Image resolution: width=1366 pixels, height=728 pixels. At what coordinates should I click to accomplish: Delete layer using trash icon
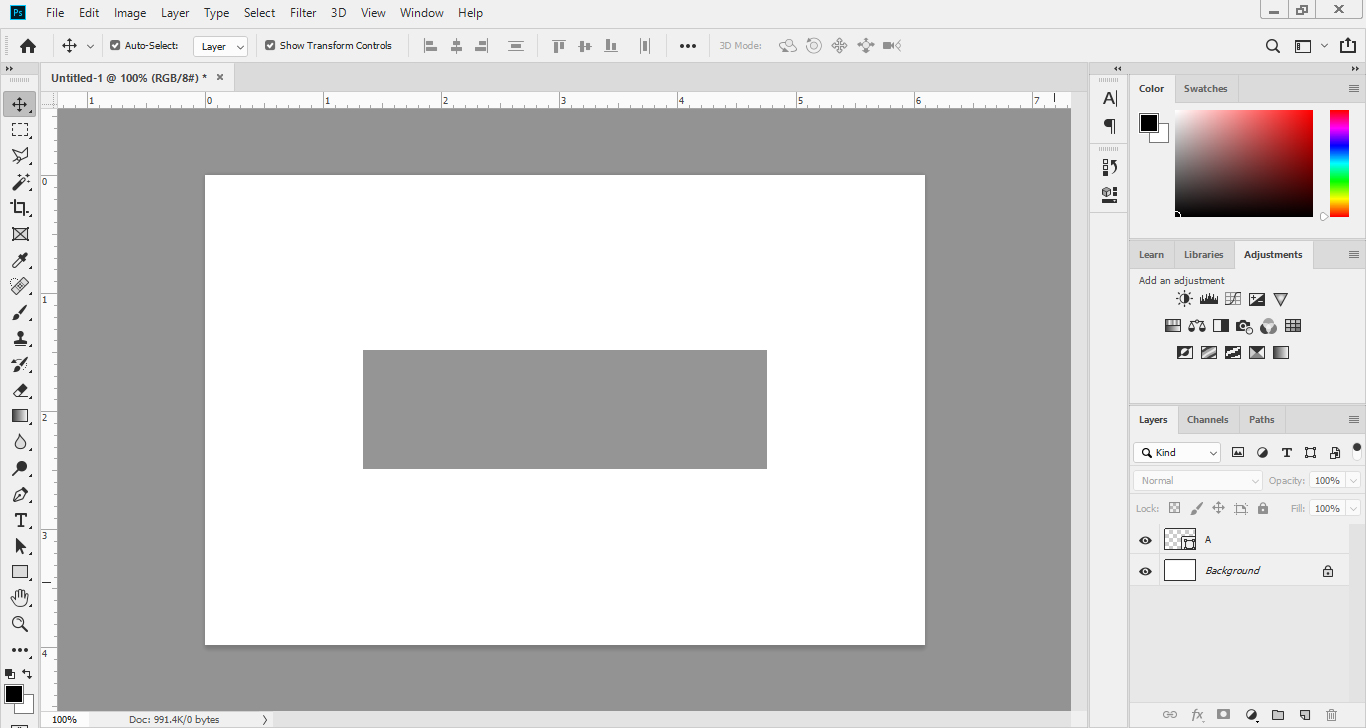1331,715
